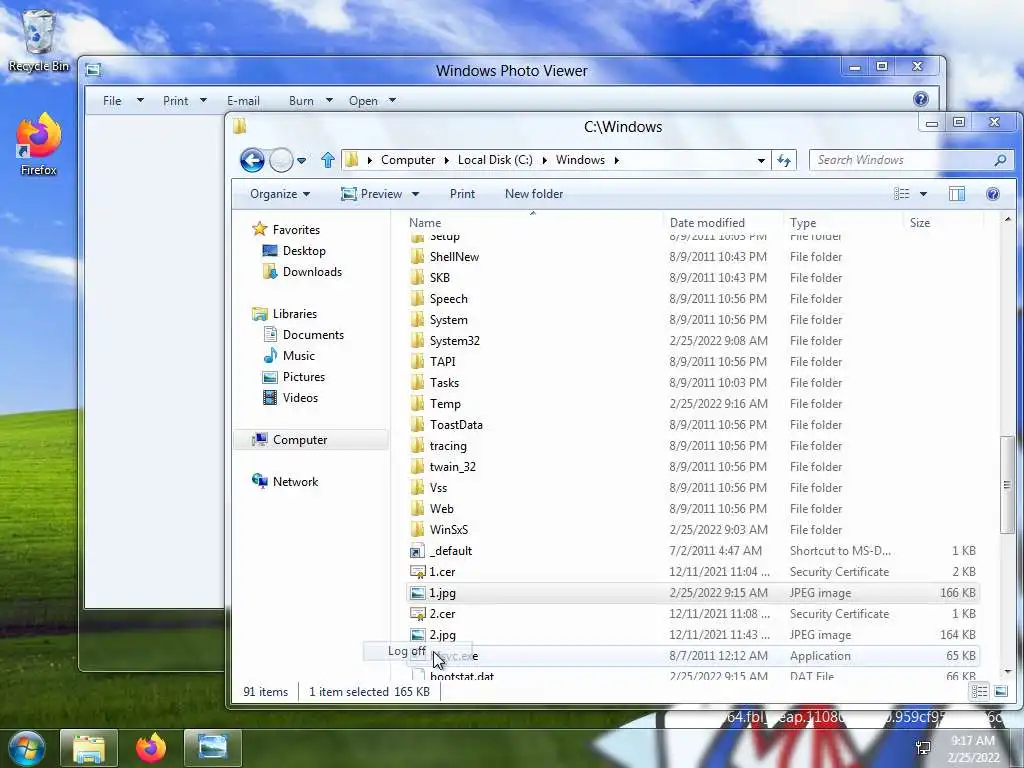Select Libraries in navigation pane

coord(295,313)
